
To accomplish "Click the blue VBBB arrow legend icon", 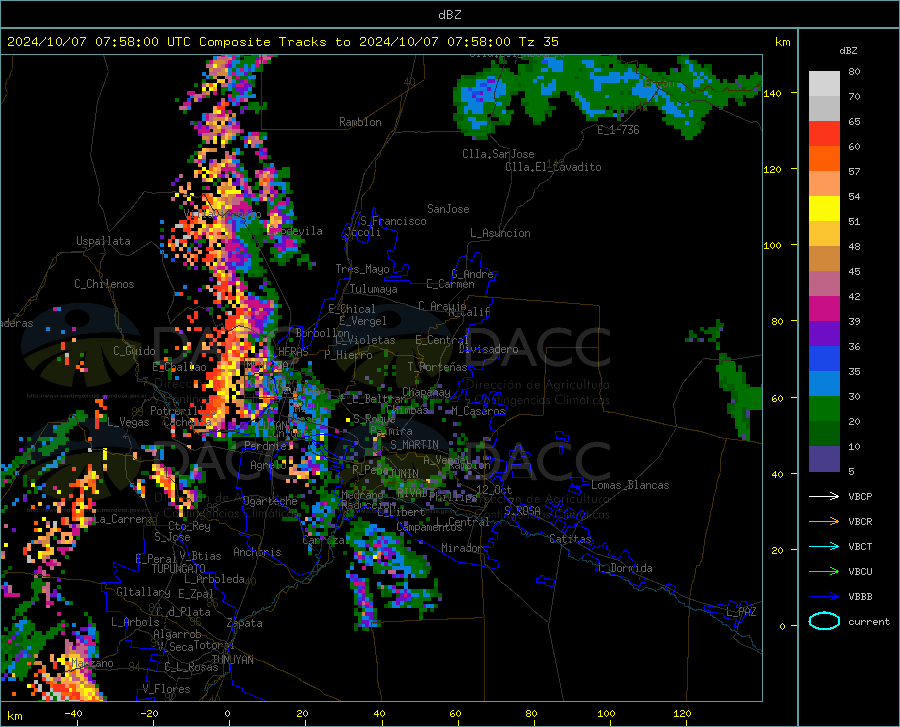I will point(824,597).
